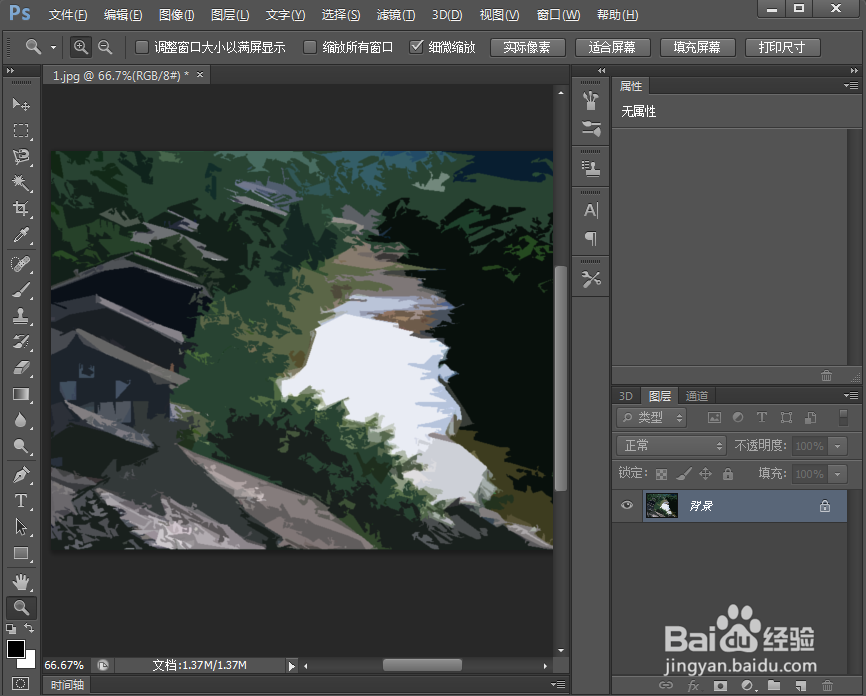
Task: Toggle lock transparent pixels
Action: click(x=661, y=474)
